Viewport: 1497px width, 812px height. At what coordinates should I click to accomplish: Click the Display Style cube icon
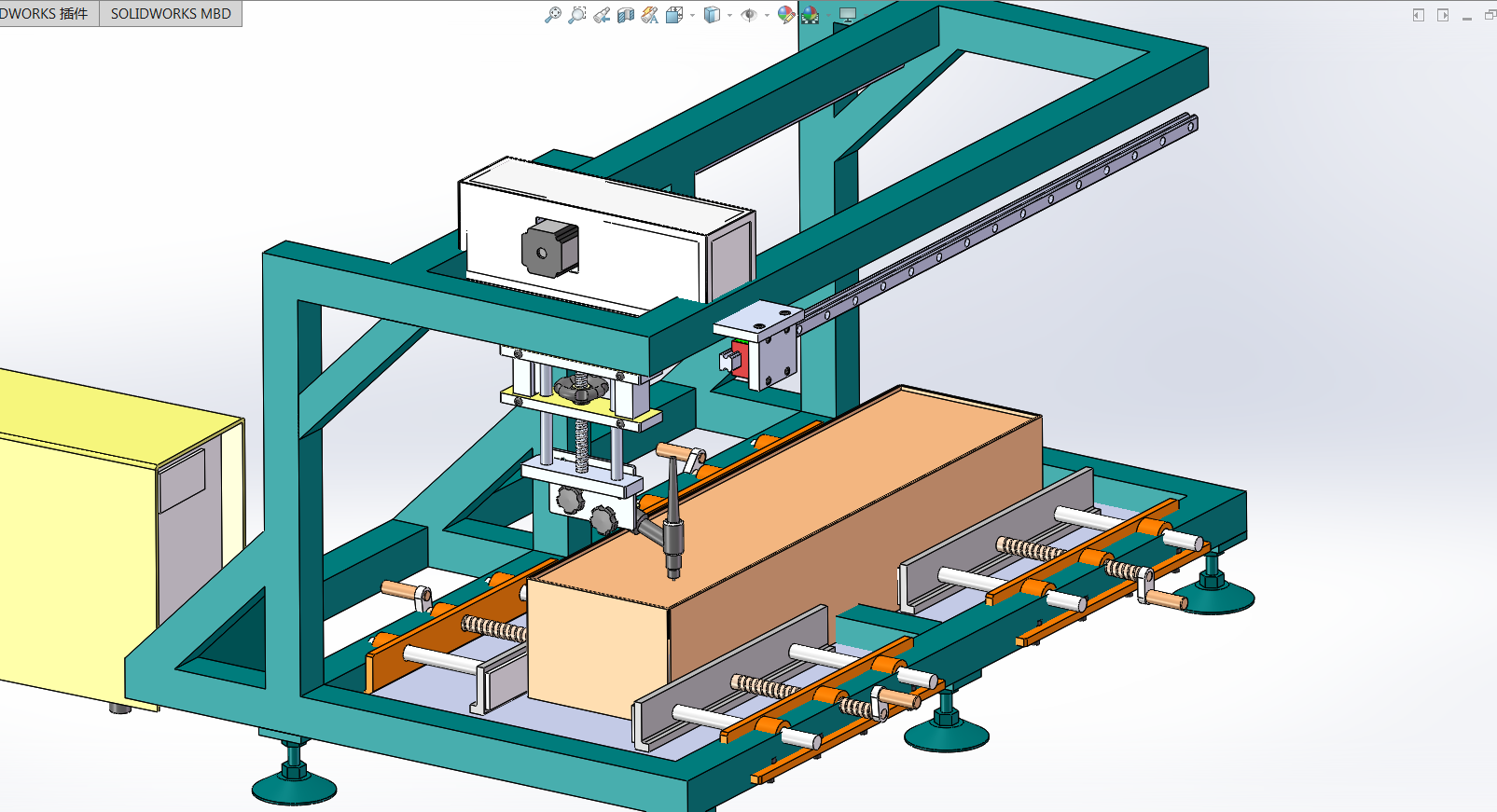pyautogui.click(x=712, y=15)
